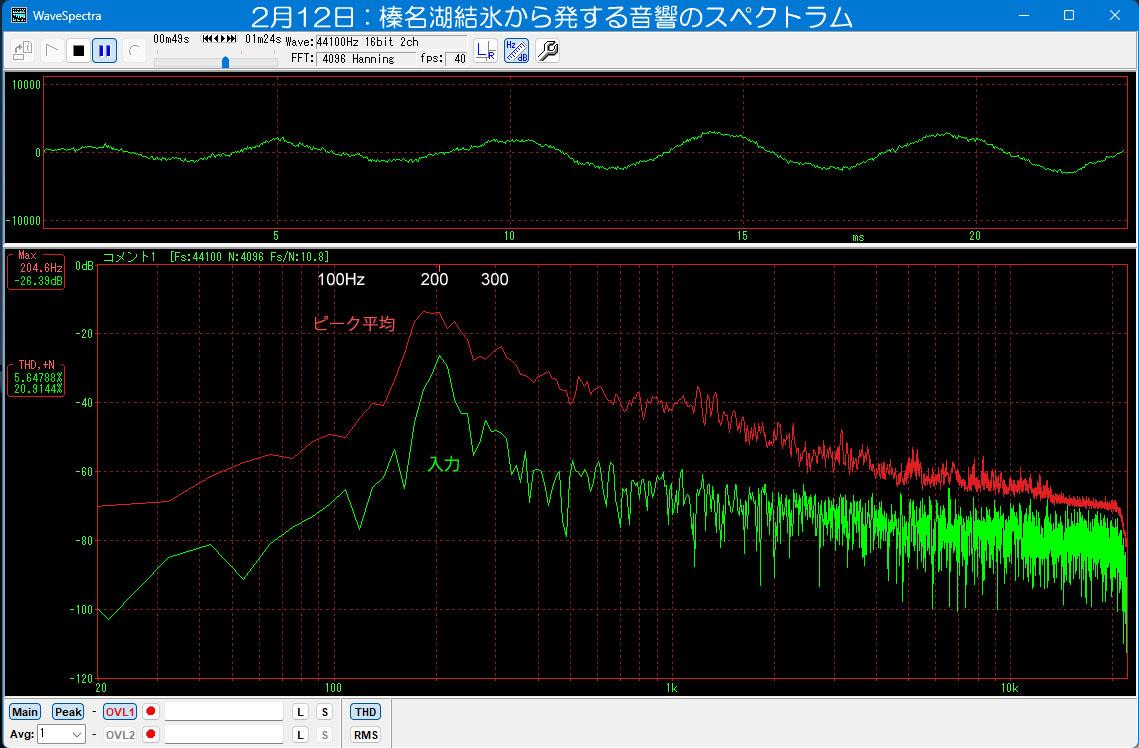
Task: Click the L button in the OVL1 row
Action: [300, 712]
